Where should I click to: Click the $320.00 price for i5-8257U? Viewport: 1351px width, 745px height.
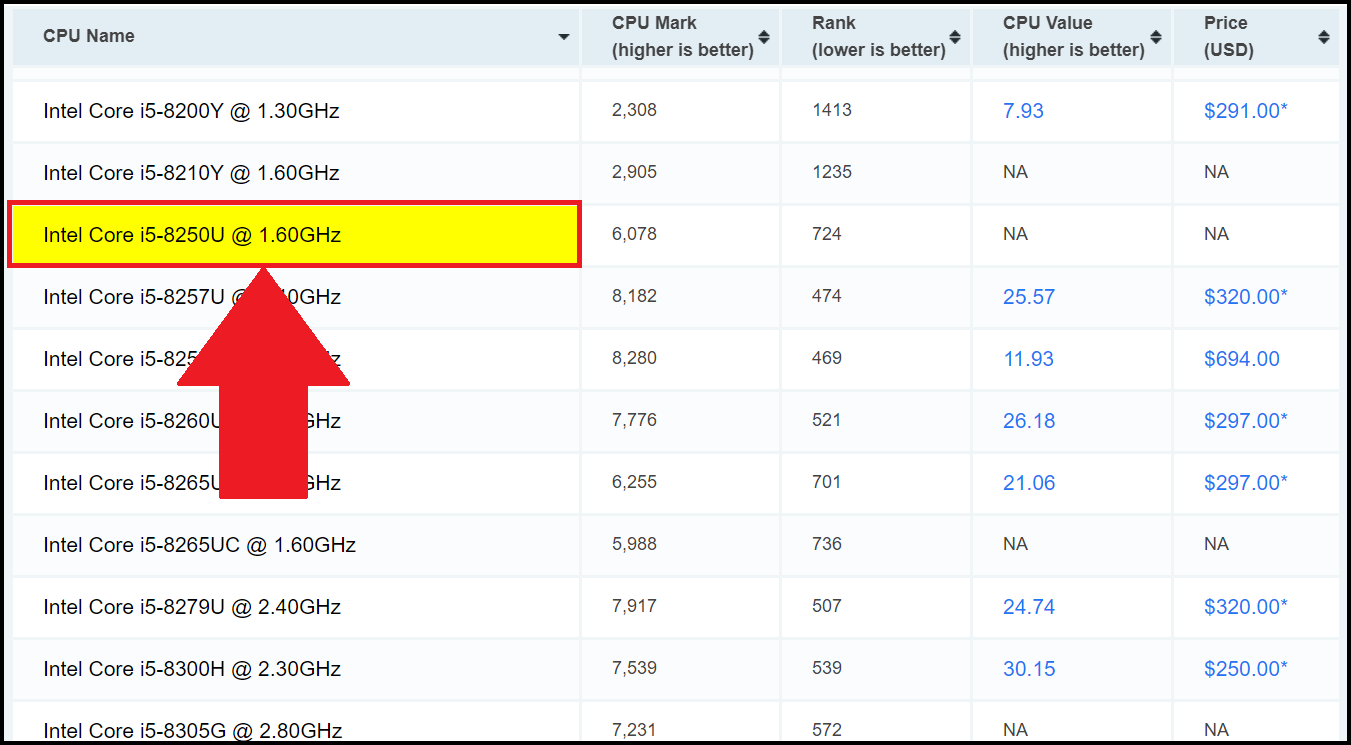tap(1245, 296)
